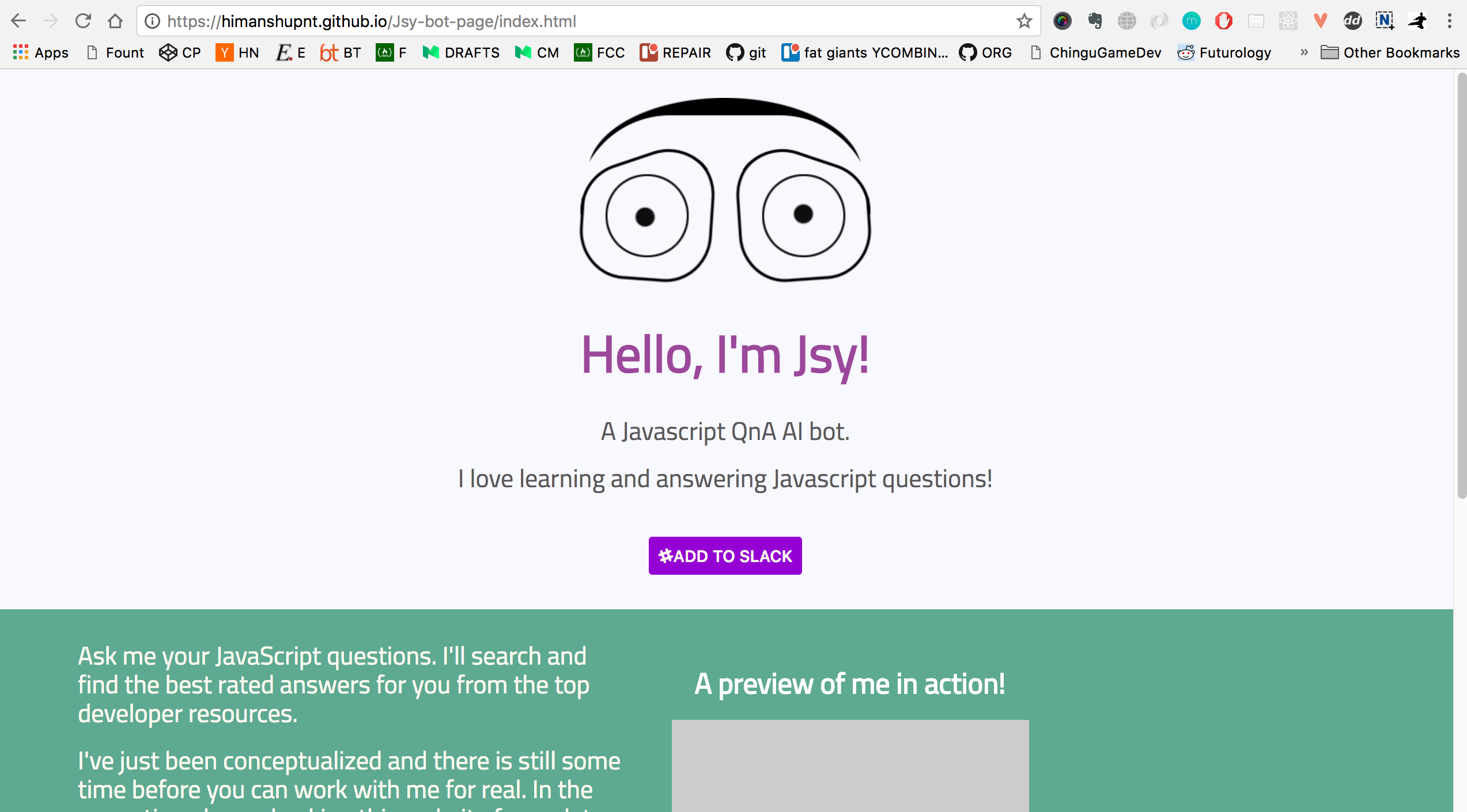The width and height of the screenshot is (1467, 812).
Task: Open the Nimbus screenshot 'N' extension
Action: pyautogui.click(x=1385, y=21)
